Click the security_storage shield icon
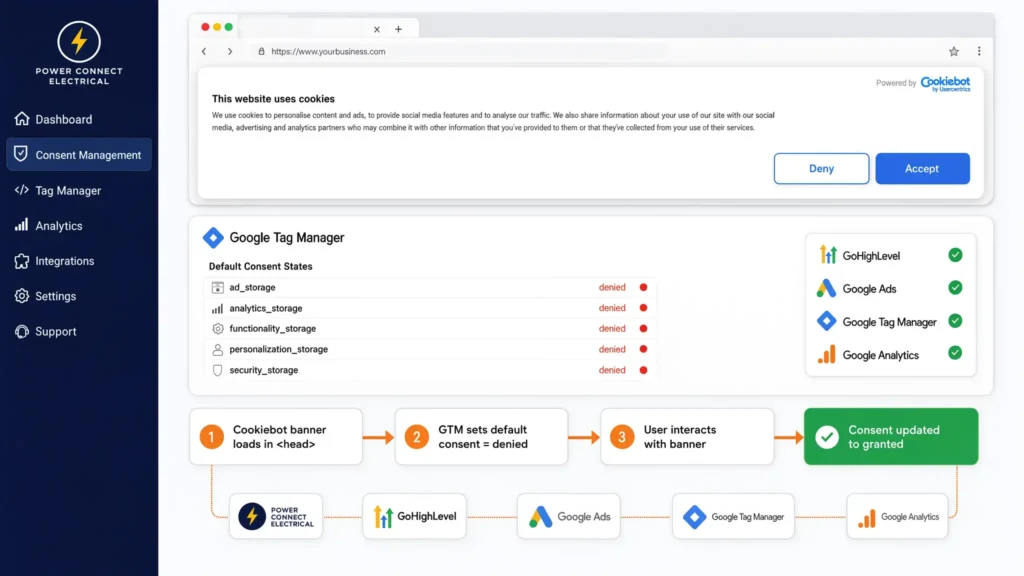Viewport: 1024px width, 576px height. coord(217,370)
